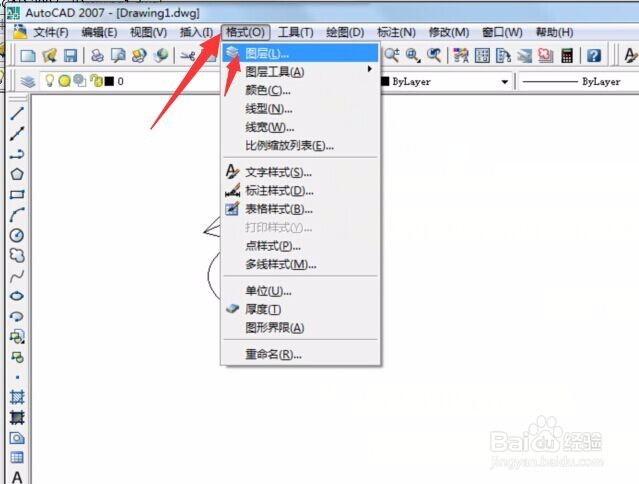Screen dimensions: 639x484
Task: Click the Publish toolbar icon
Action: (x=139, y=55)
